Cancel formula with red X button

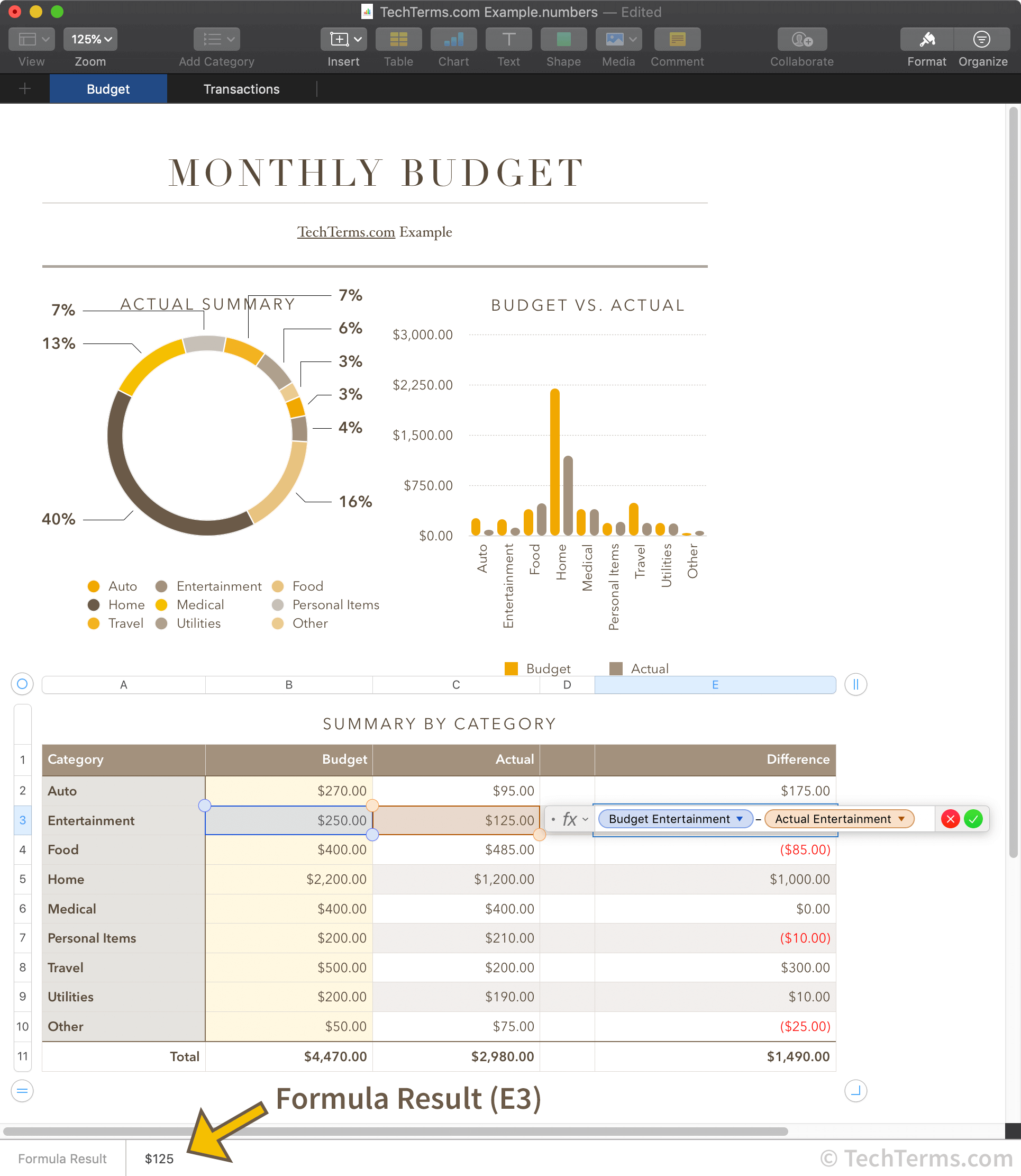950,819
